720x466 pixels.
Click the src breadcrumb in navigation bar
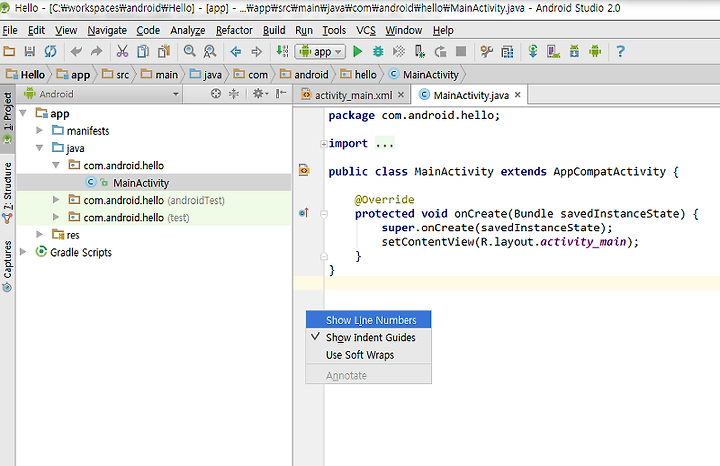(116, 74)
